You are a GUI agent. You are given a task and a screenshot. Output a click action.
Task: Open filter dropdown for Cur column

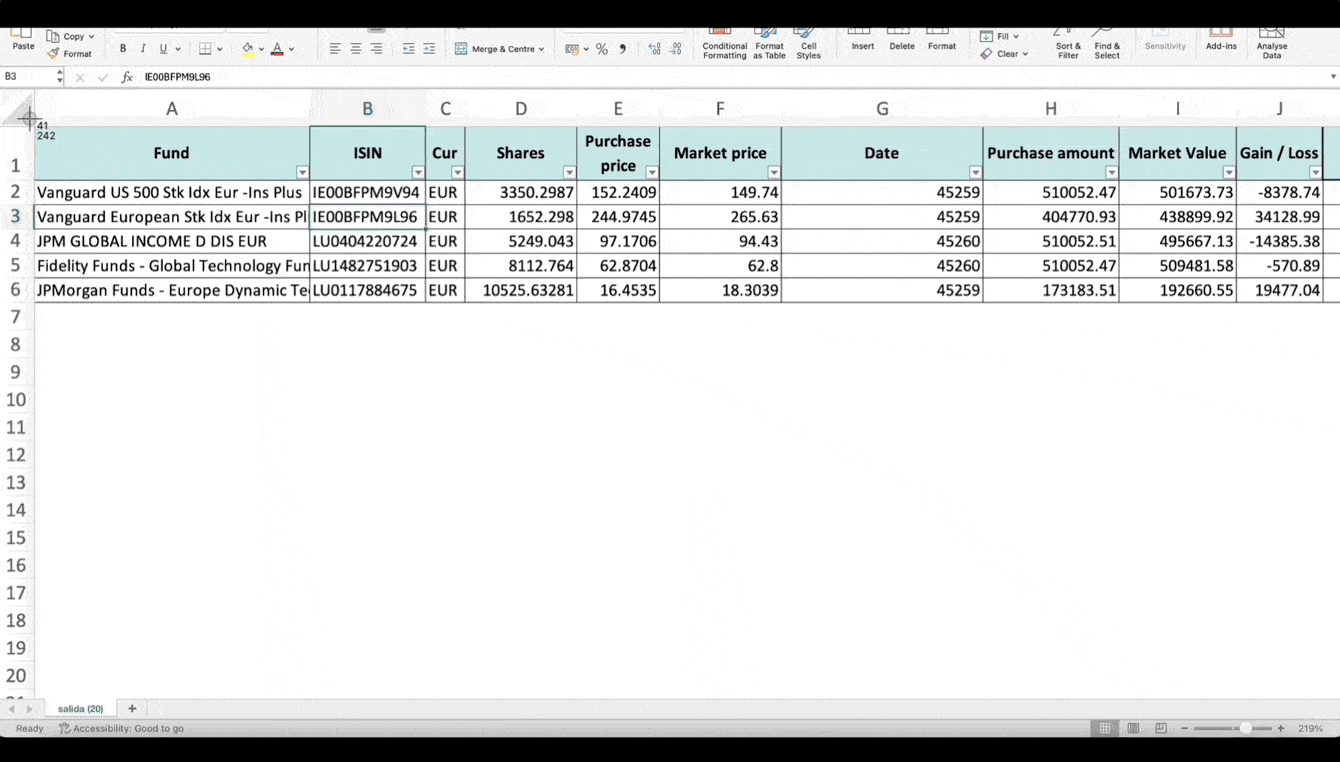(x=458, y=173)
